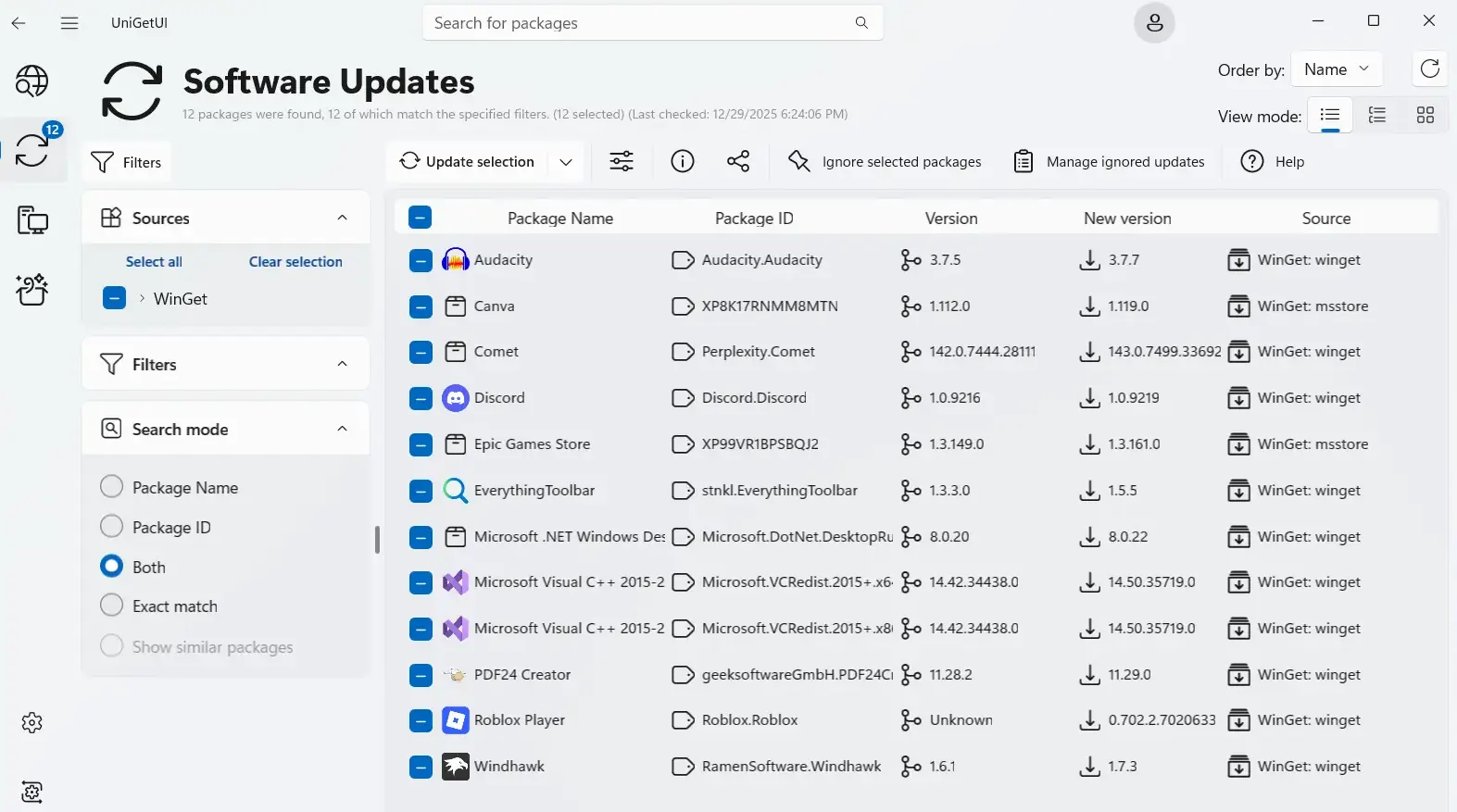Expand the WinGet source tree arrow
Viewport: 1457px width, 812px height.
[x=142, y=298]
